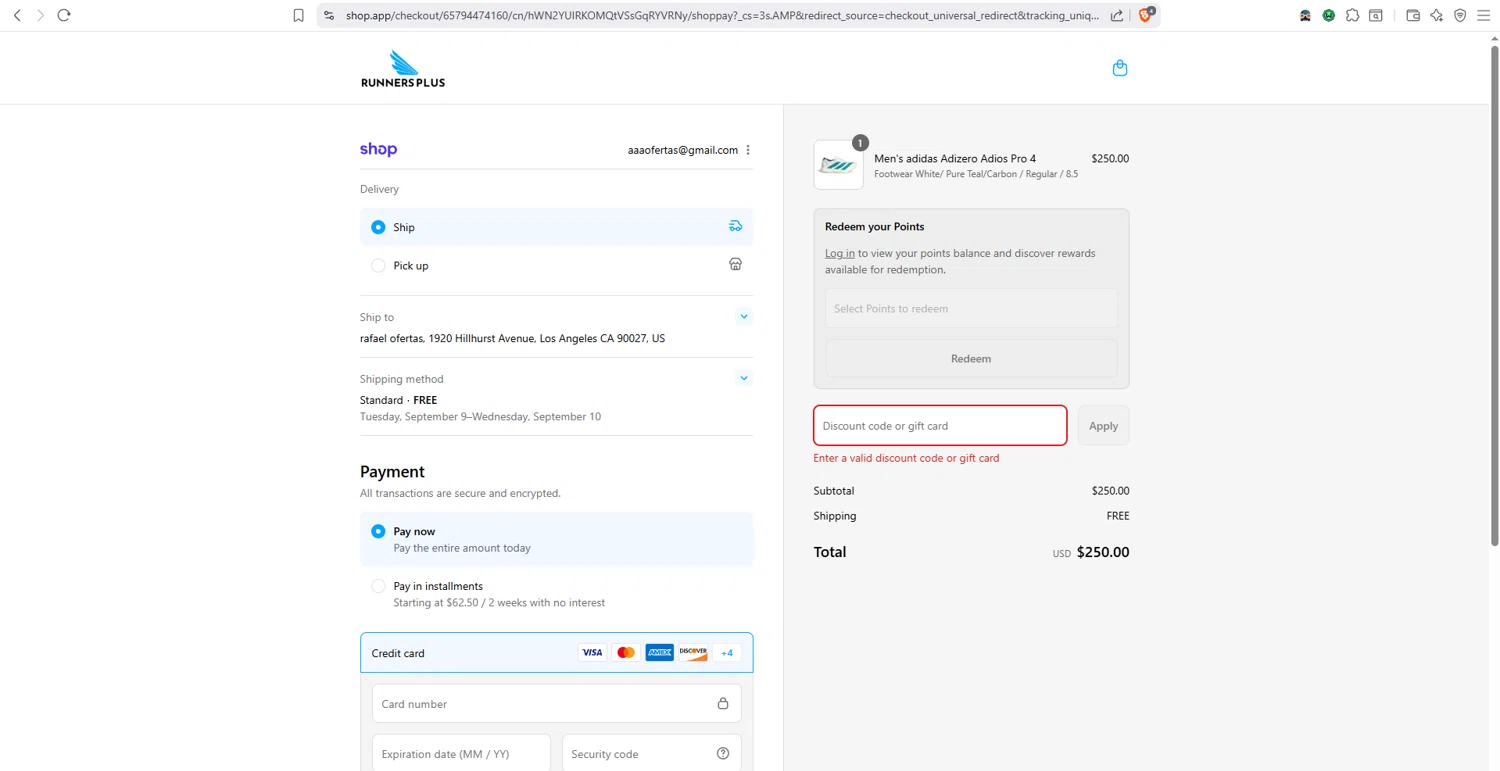Show the +4 more card types
The image size is (1500, 771).
point(727,652)
